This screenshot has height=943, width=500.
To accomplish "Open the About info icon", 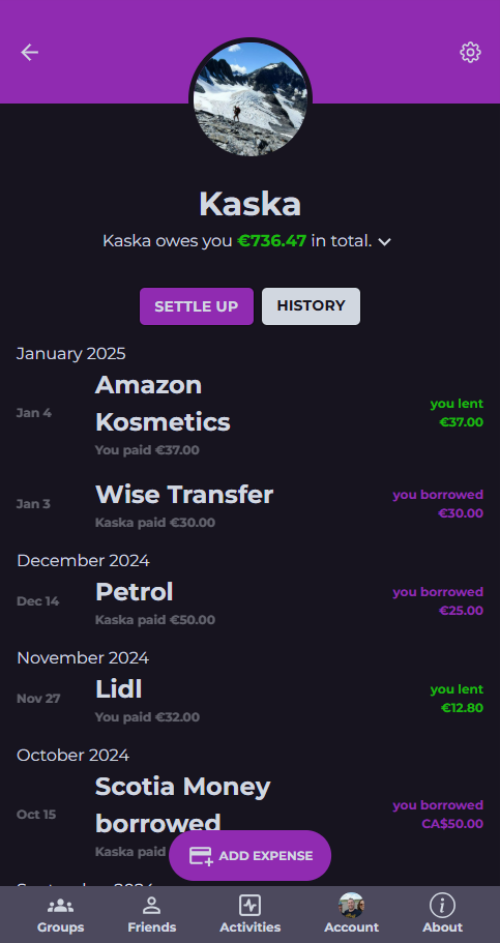I will click(442, 905).
